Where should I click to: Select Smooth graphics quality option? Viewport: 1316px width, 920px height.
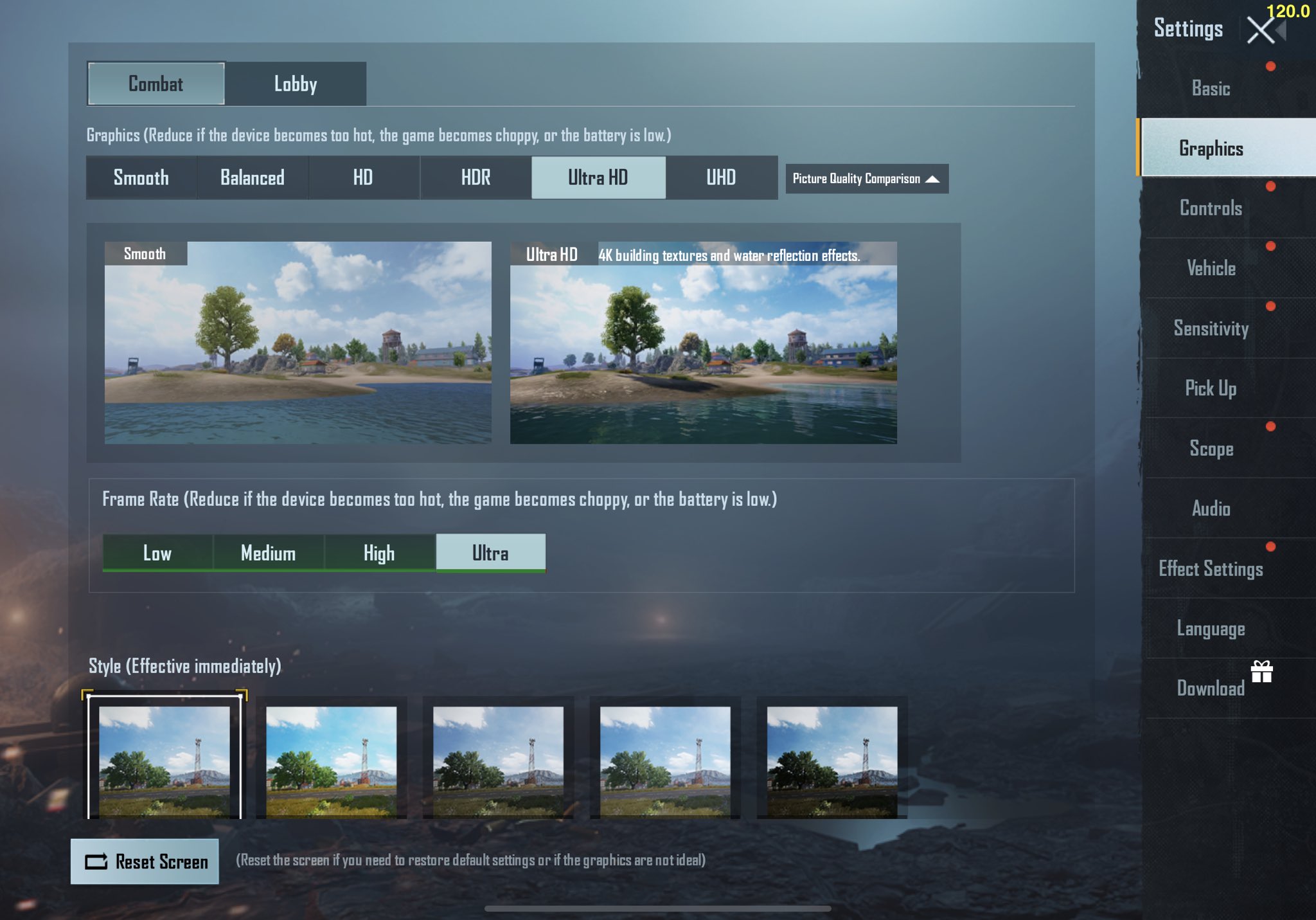point(141,177)
